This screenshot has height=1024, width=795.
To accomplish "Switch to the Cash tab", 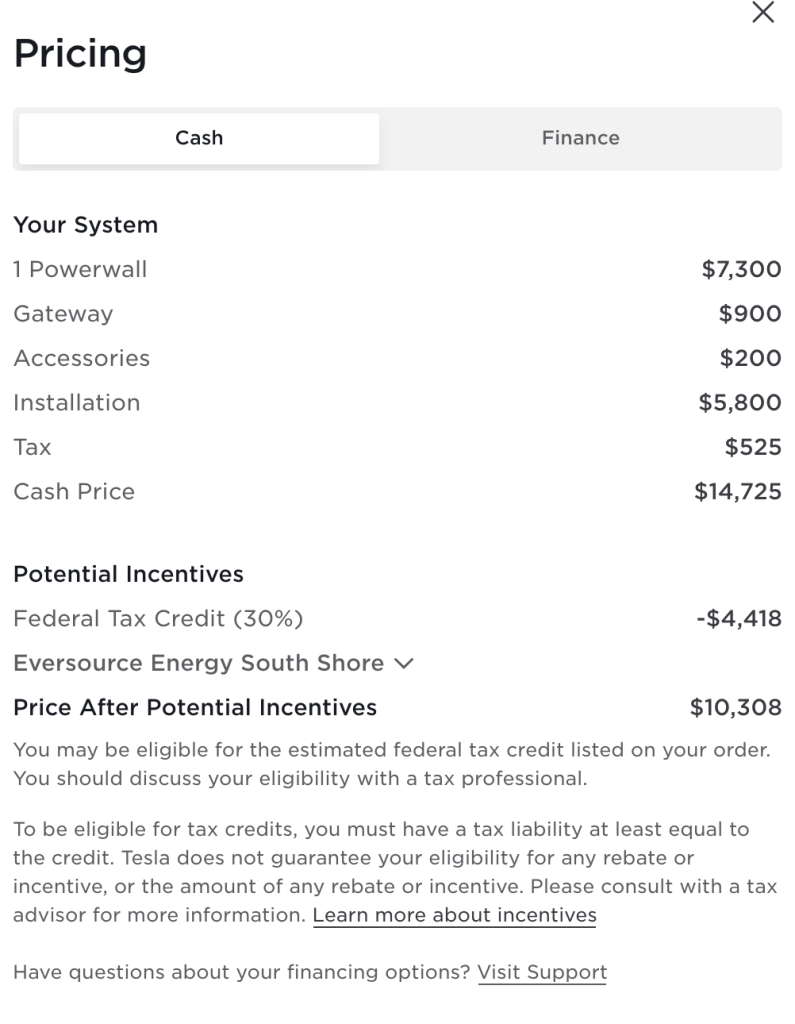I will [x=199, y=138].
